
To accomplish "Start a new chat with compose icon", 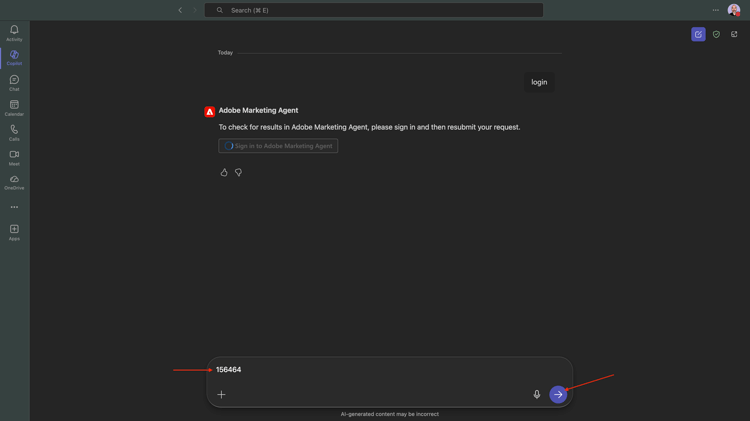I will click(x=698, y=34).
